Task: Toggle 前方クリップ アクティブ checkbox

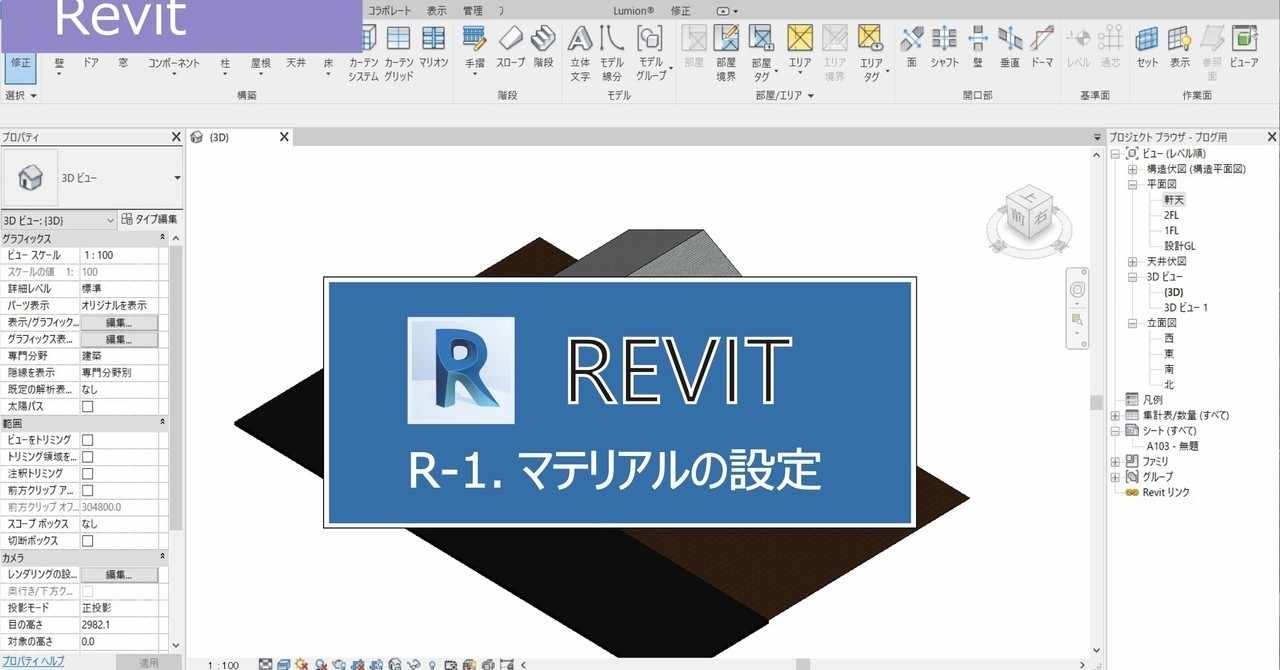Action: coord(87,491)
